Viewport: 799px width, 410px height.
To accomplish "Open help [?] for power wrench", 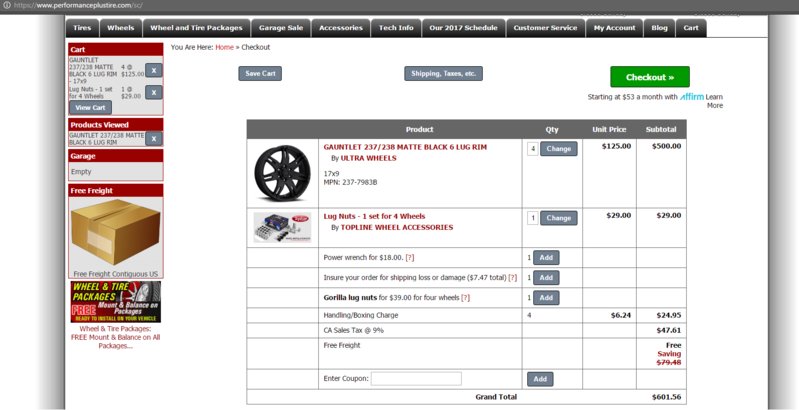I will [x=410, y=258].
